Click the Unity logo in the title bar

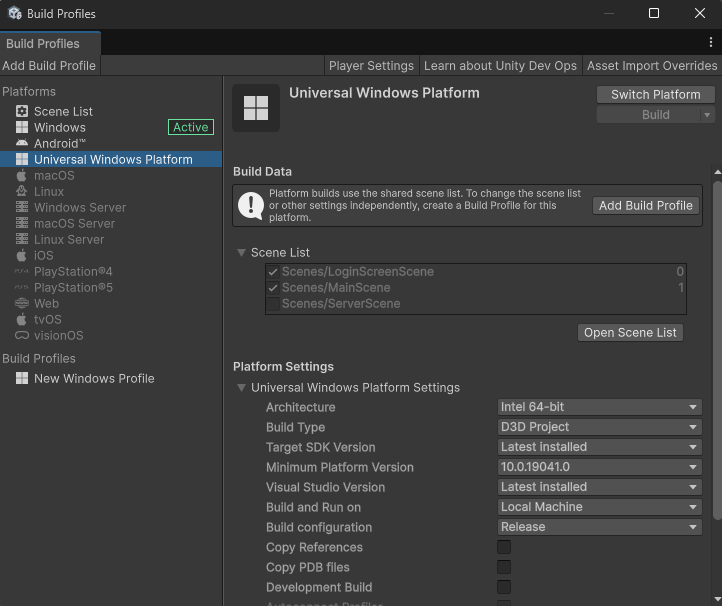[x=15, y=13]
